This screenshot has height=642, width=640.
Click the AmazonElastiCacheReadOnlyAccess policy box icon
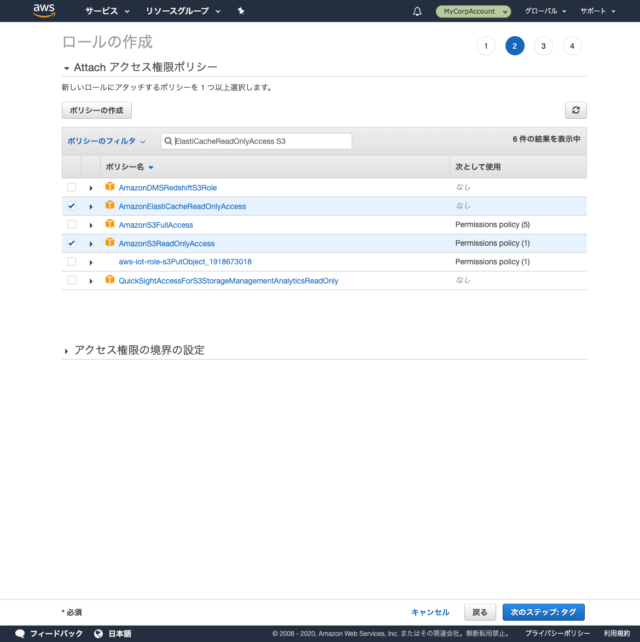110,205
